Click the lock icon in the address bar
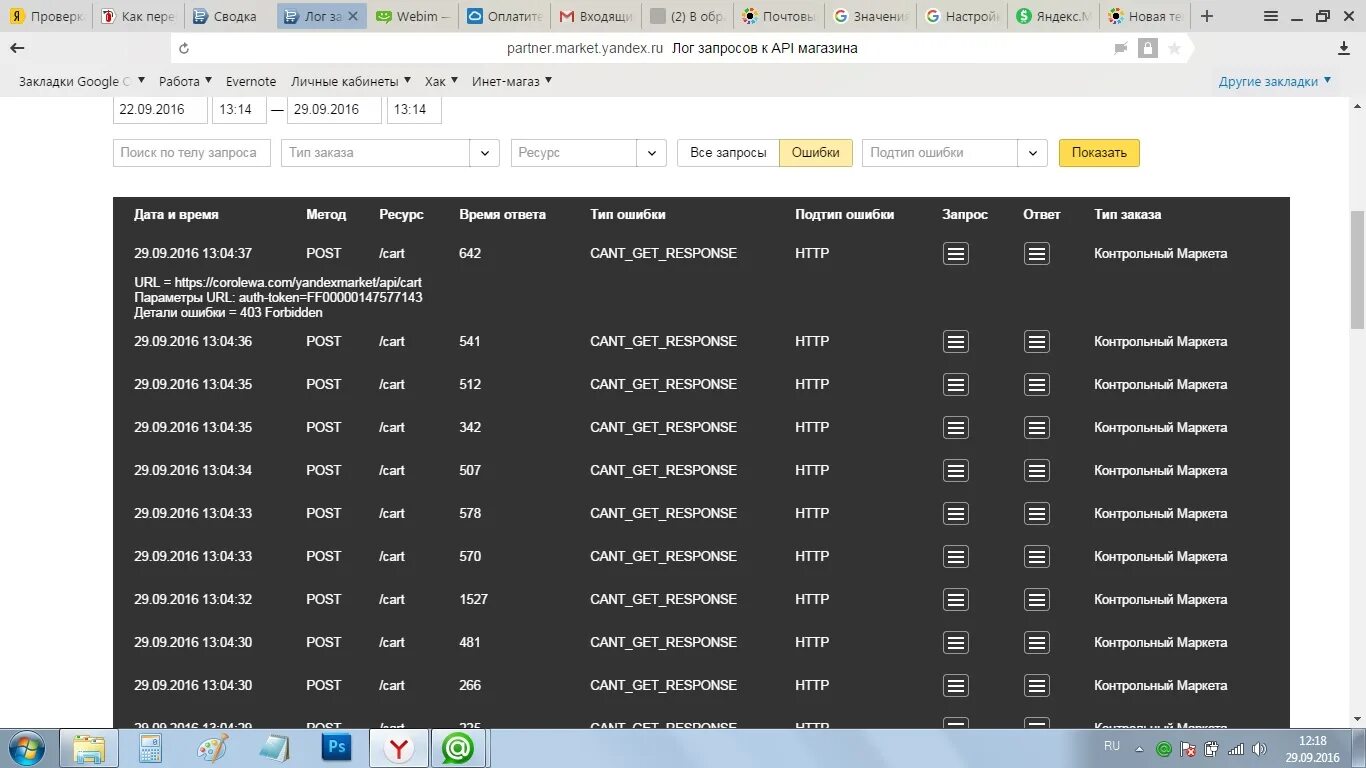 (x=1147, y=48)
